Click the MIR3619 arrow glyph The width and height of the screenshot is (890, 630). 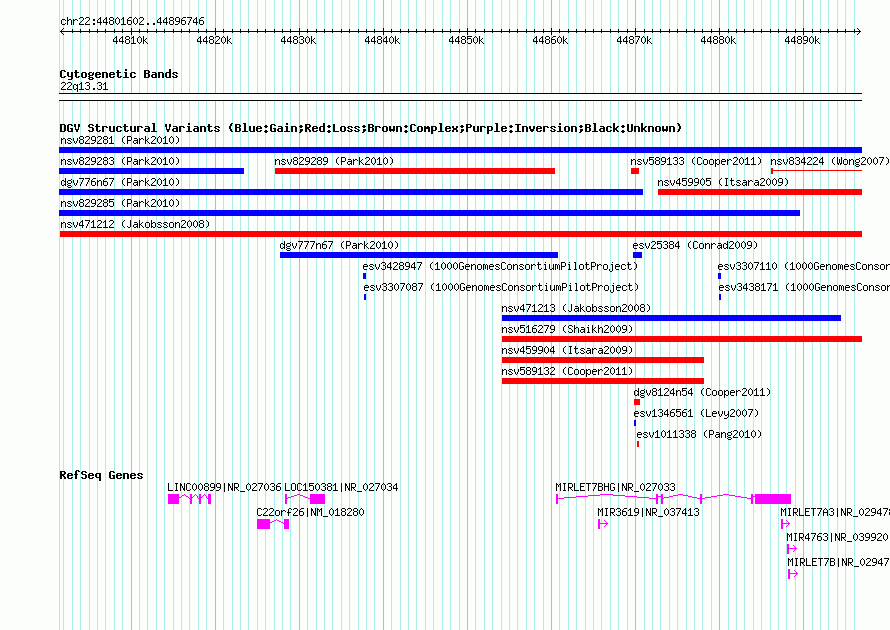(x=603, y=524)
